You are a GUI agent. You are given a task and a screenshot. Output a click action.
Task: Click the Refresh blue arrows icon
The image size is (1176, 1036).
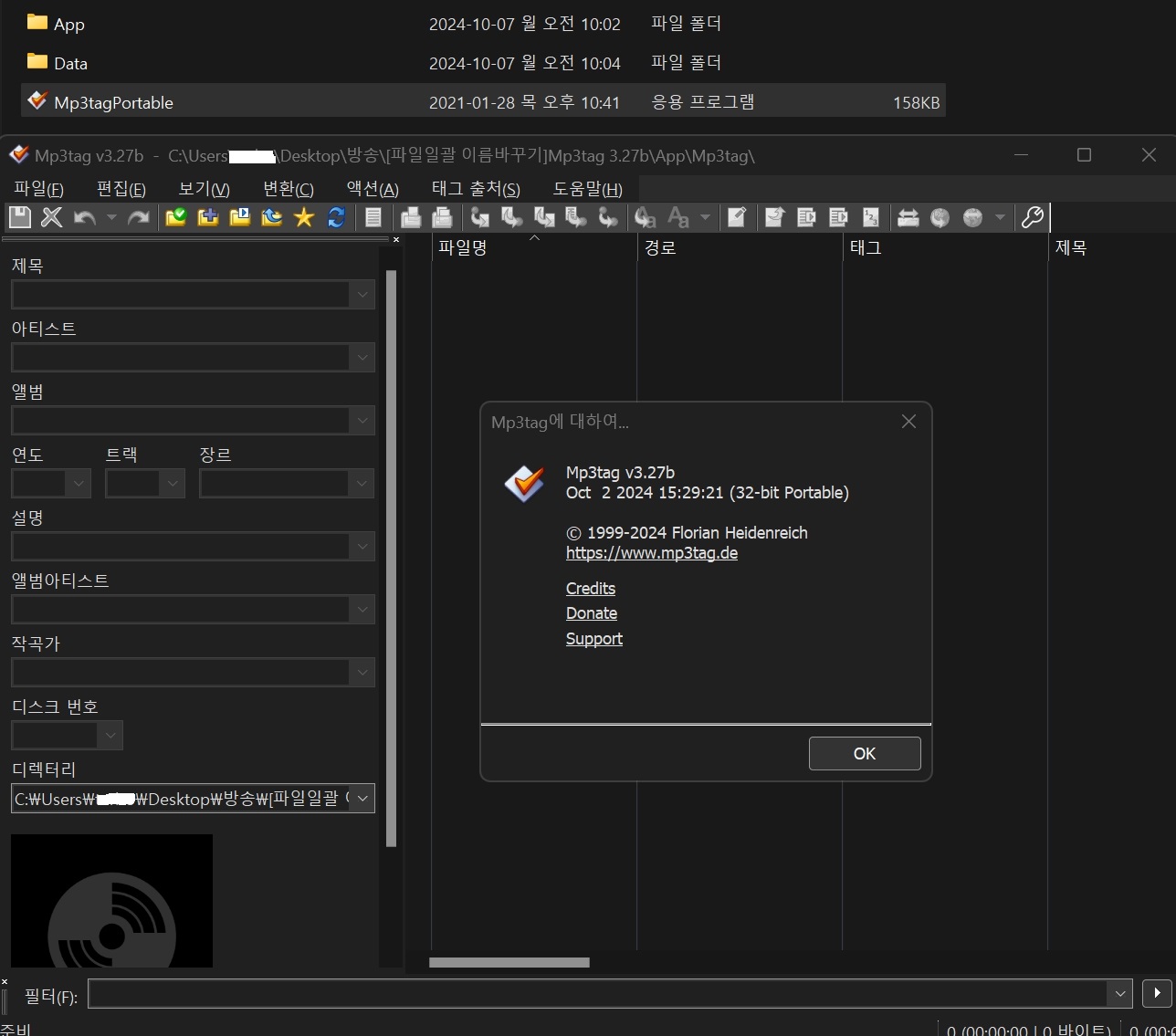(336, 217)
